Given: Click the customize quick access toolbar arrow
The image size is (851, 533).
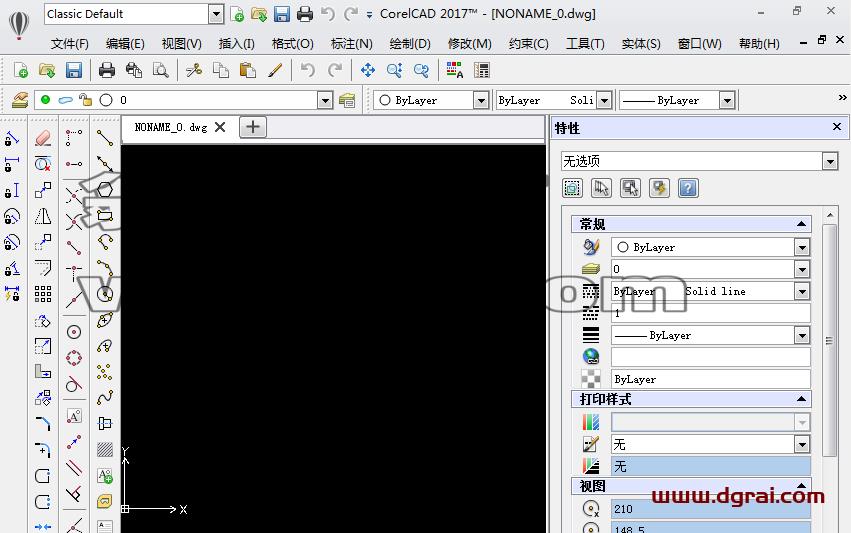Looking at the screenshot, I should click(369, 15).
